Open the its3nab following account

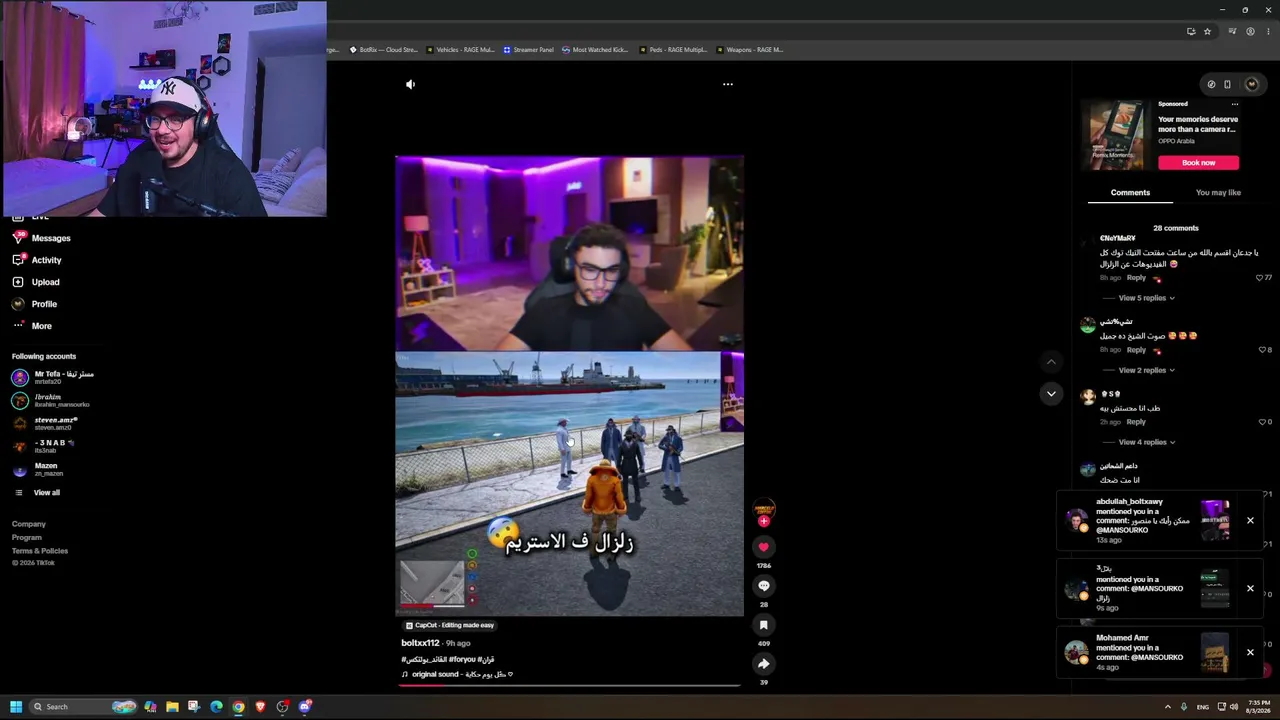point(43,446)
